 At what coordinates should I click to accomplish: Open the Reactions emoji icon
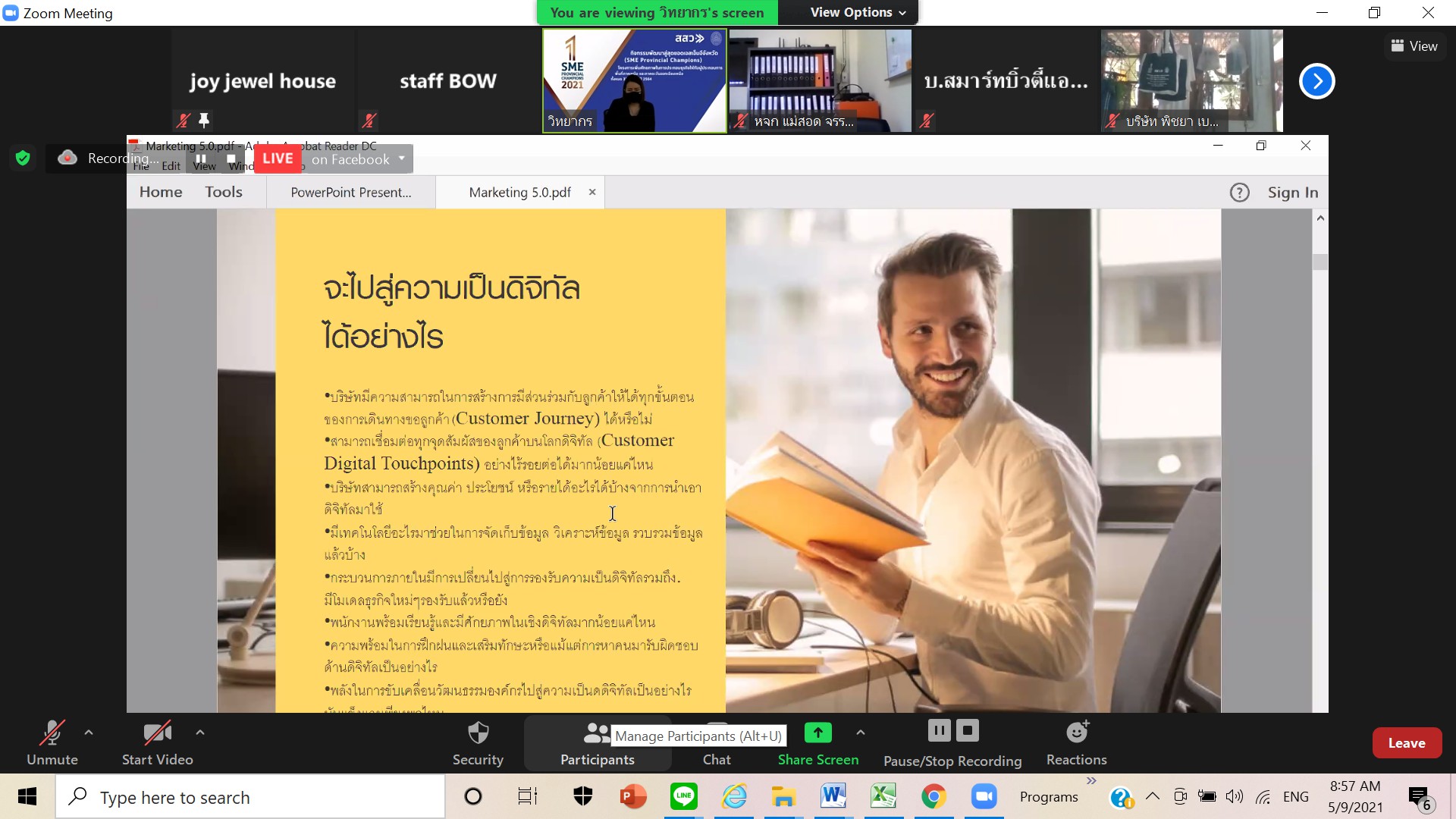(x=1077, y=733)
